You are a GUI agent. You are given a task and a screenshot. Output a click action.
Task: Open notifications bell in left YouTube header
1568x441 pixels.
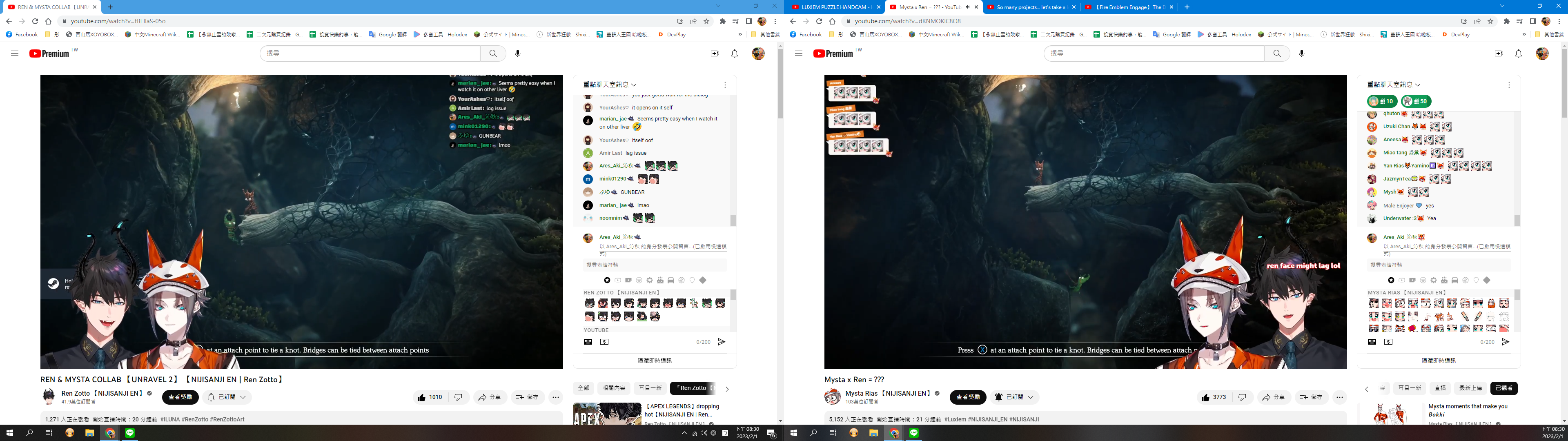point(735,53)
